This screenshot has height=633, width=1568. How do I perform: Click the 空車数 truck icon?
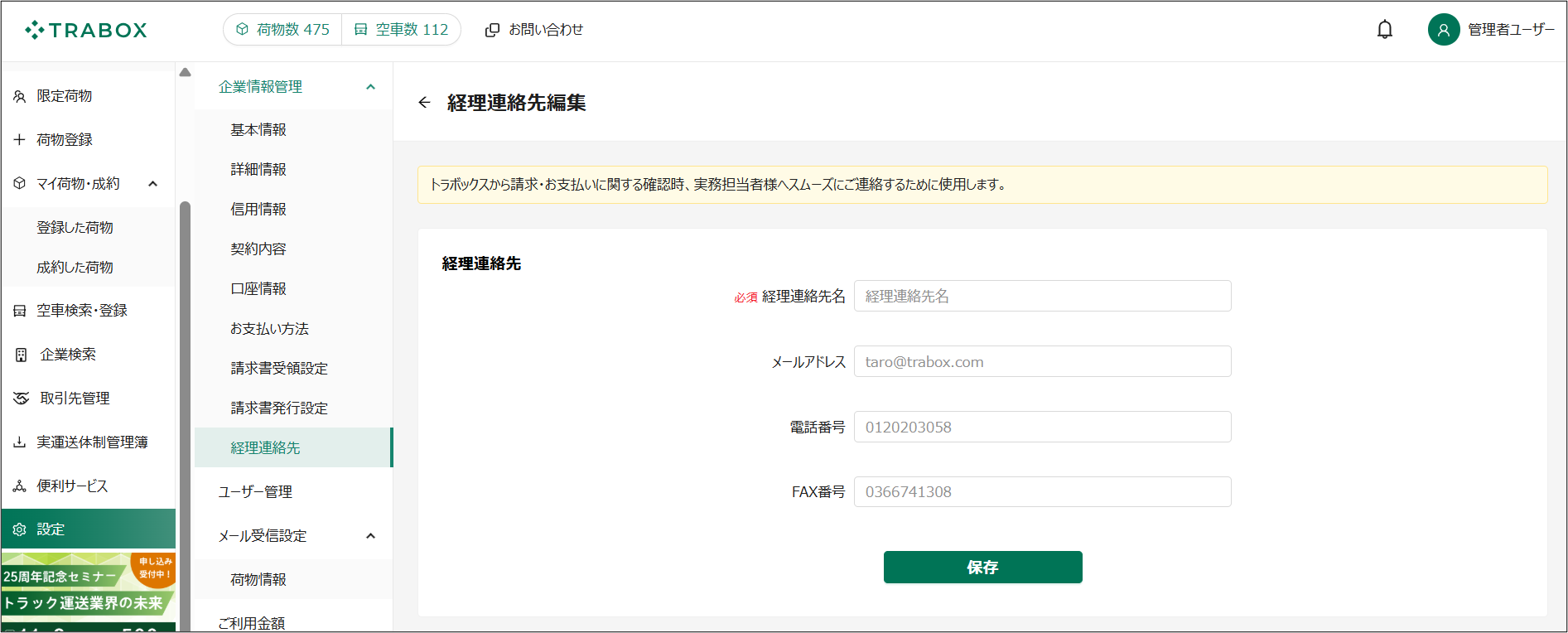point(361,29)
